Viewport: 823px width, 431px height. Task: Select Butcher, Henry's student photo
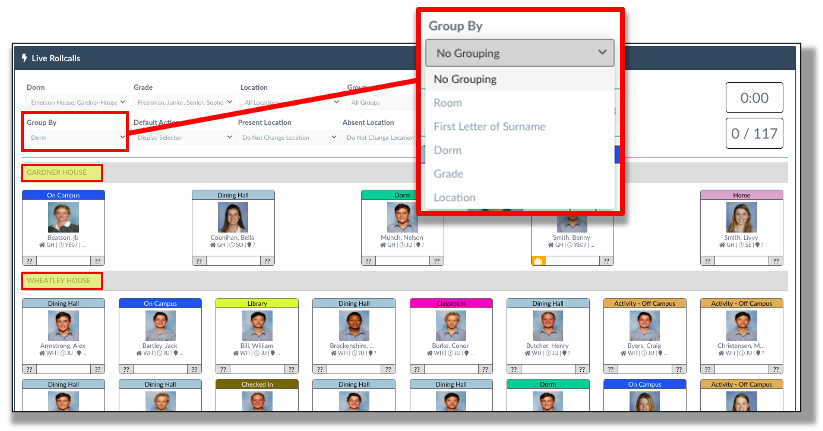point(548,325)
